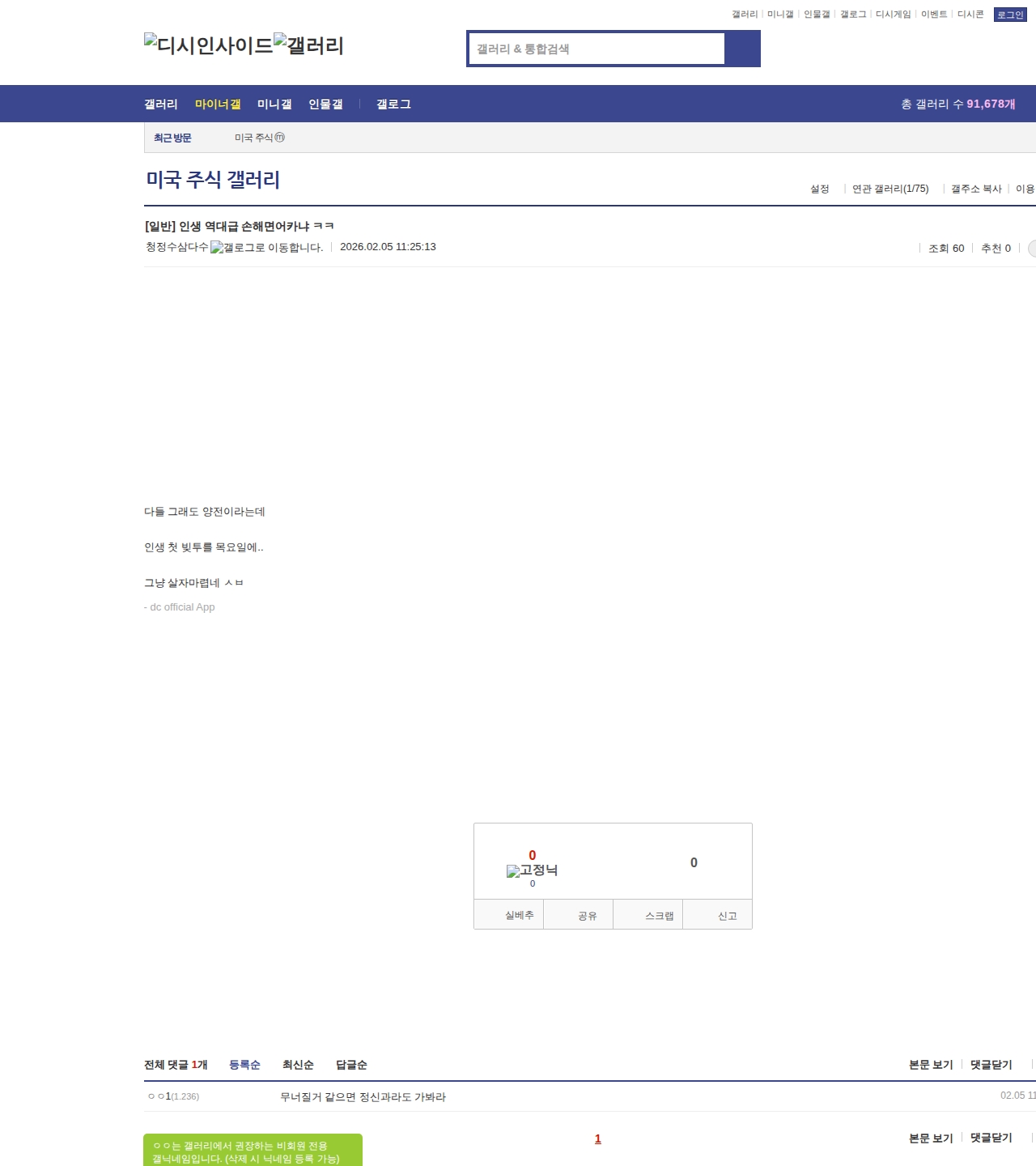
Task: Select 인물갤 in the blue navigation bar
Action: point(325,104)
